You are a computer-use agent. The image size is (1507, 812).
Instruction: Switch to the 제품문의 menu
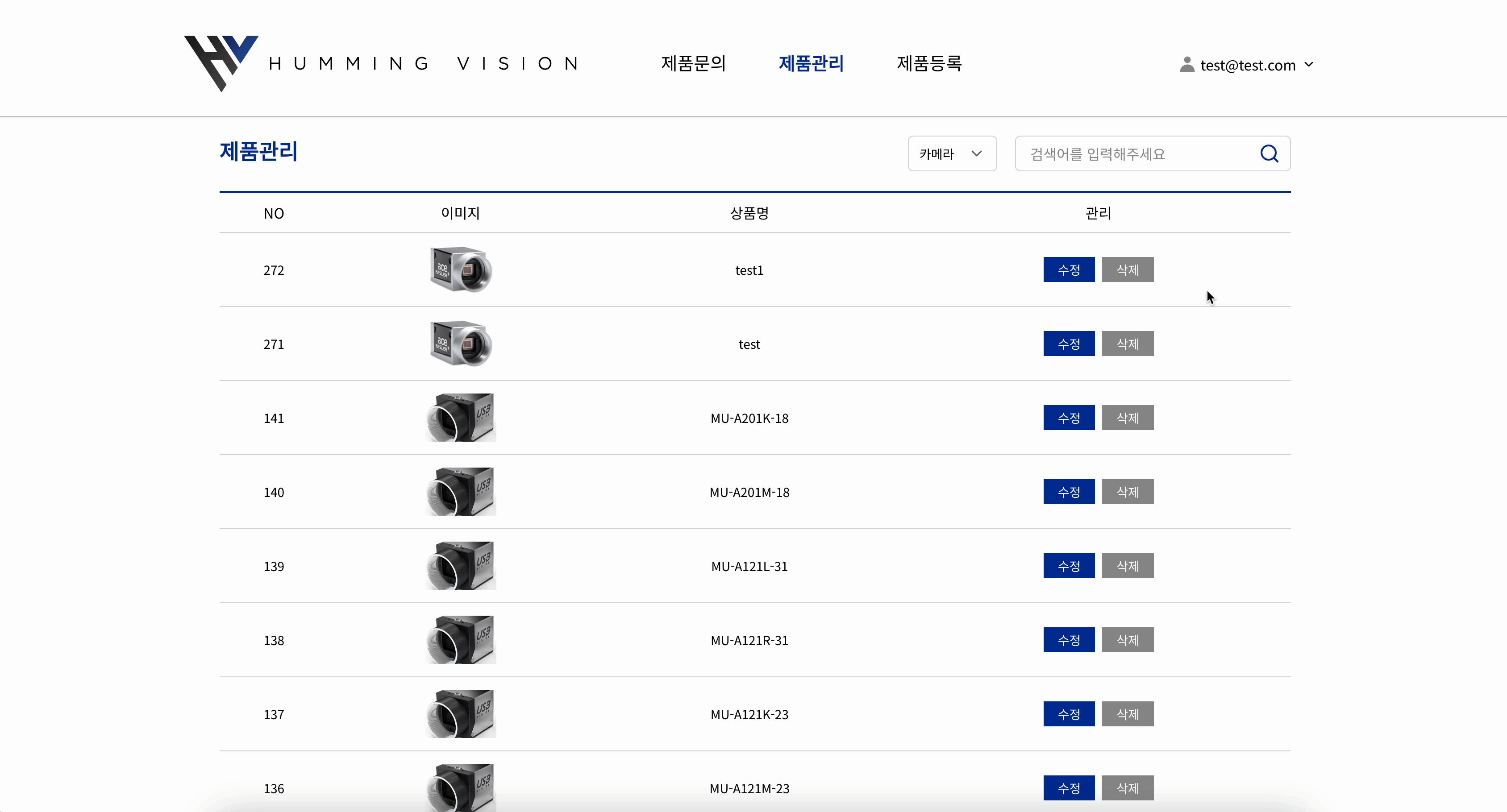pyautogui.click(x=693, y=63)
